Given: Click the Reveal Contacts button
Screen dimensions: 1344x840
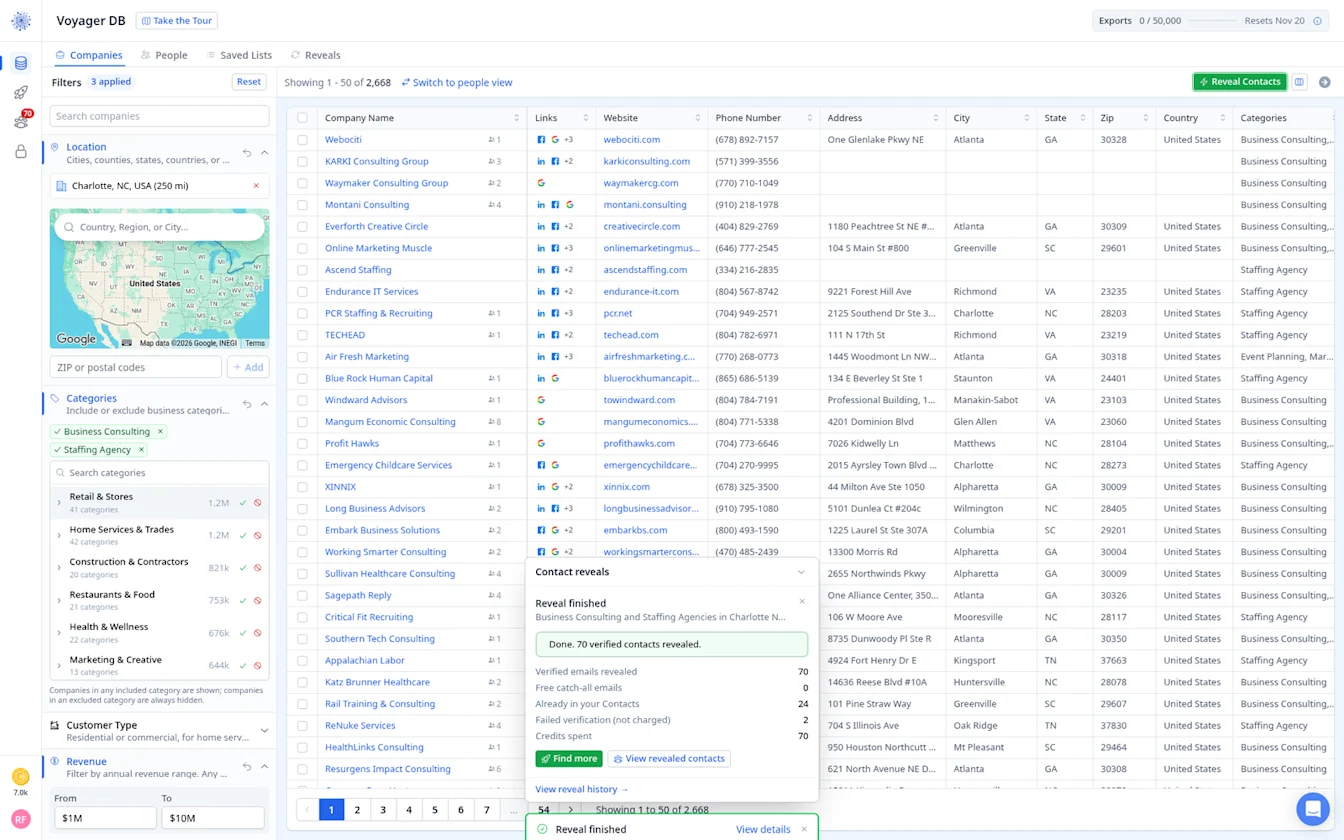Looking at the screenshot, I should (x=1240, y=82).
